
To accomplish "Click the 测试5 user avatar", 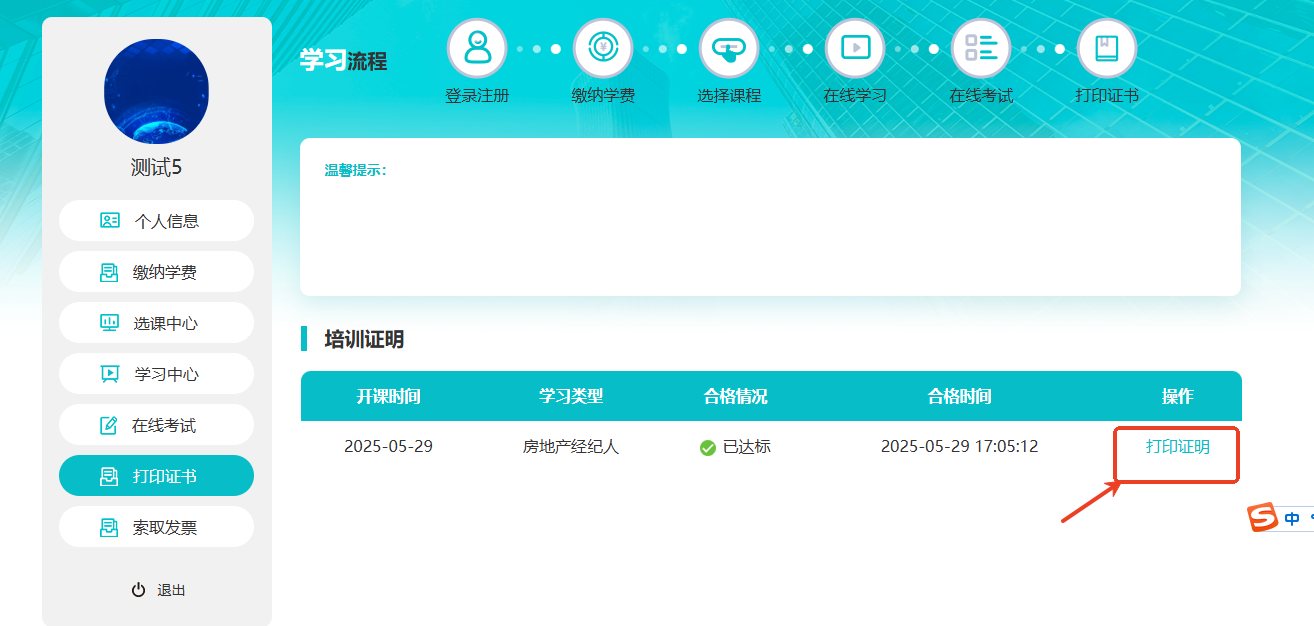I will [156, 91].
